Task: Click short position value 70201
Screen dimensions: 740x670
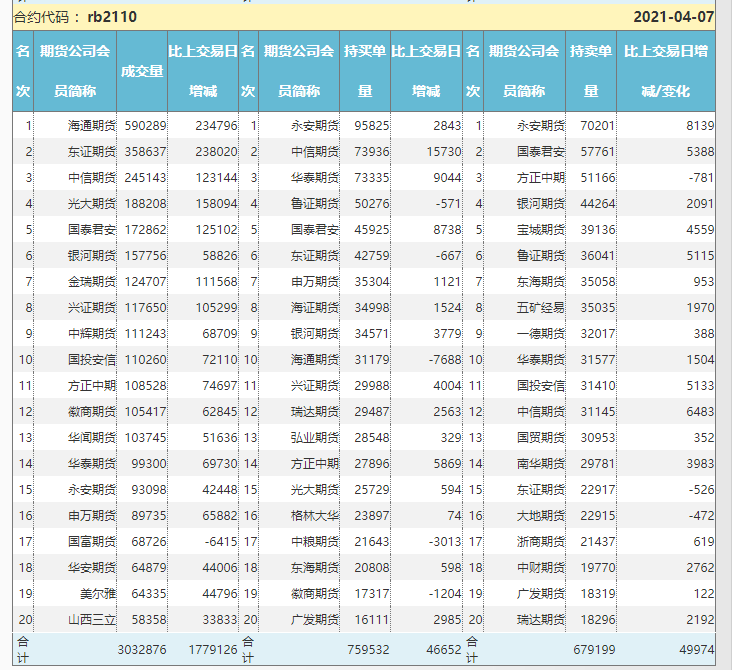Action: (598, 126)
